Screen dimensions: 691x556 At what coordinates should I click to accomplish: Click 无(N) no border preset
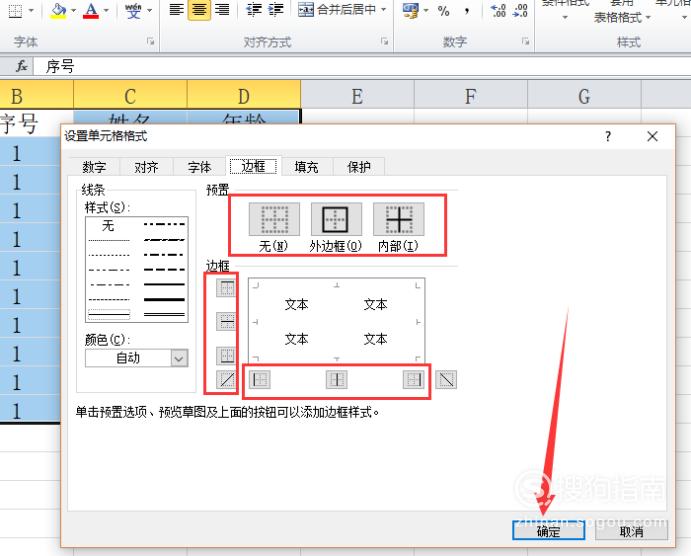point(274,219)
